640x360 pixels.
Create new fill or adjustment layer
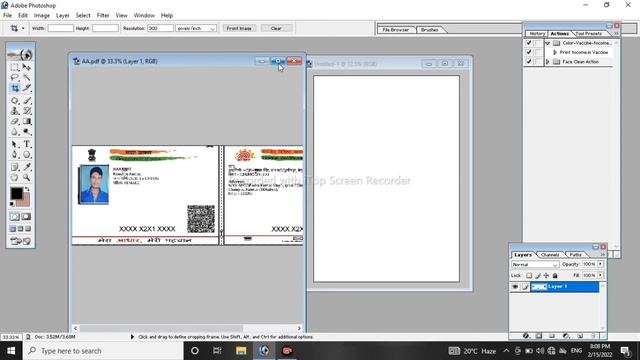(566, 336)
